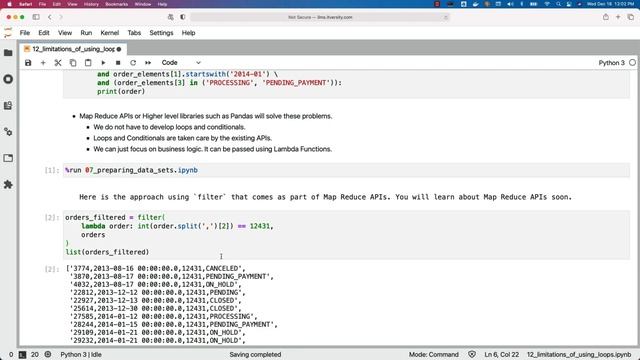The image size is (640, 360).
Task: Open the open tabs sidebar panel
Action: pyautogui.click(x=8, y=158)
